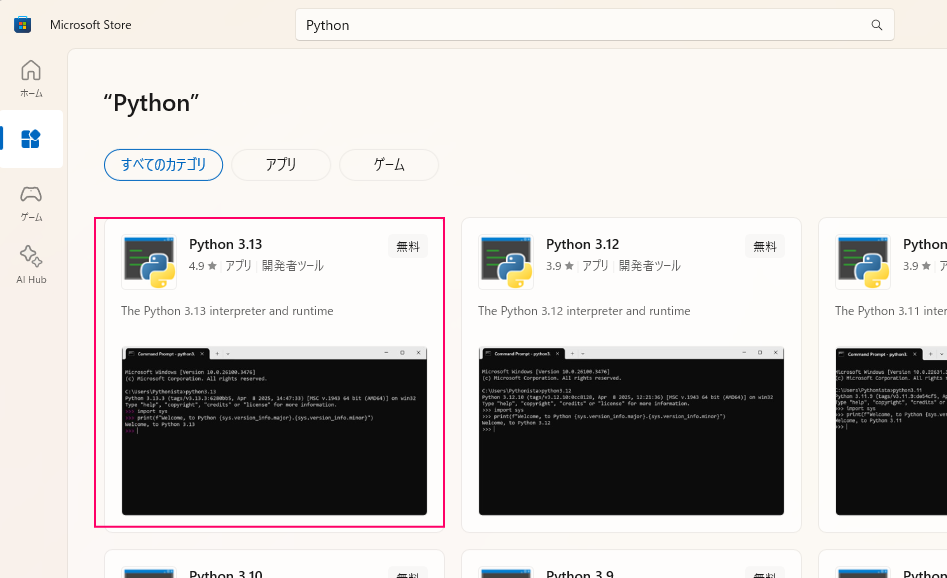Viewport: 947px width, 578px height.
Task: Click the 無料 button on Python 3.12
Action: coord(765,246)
